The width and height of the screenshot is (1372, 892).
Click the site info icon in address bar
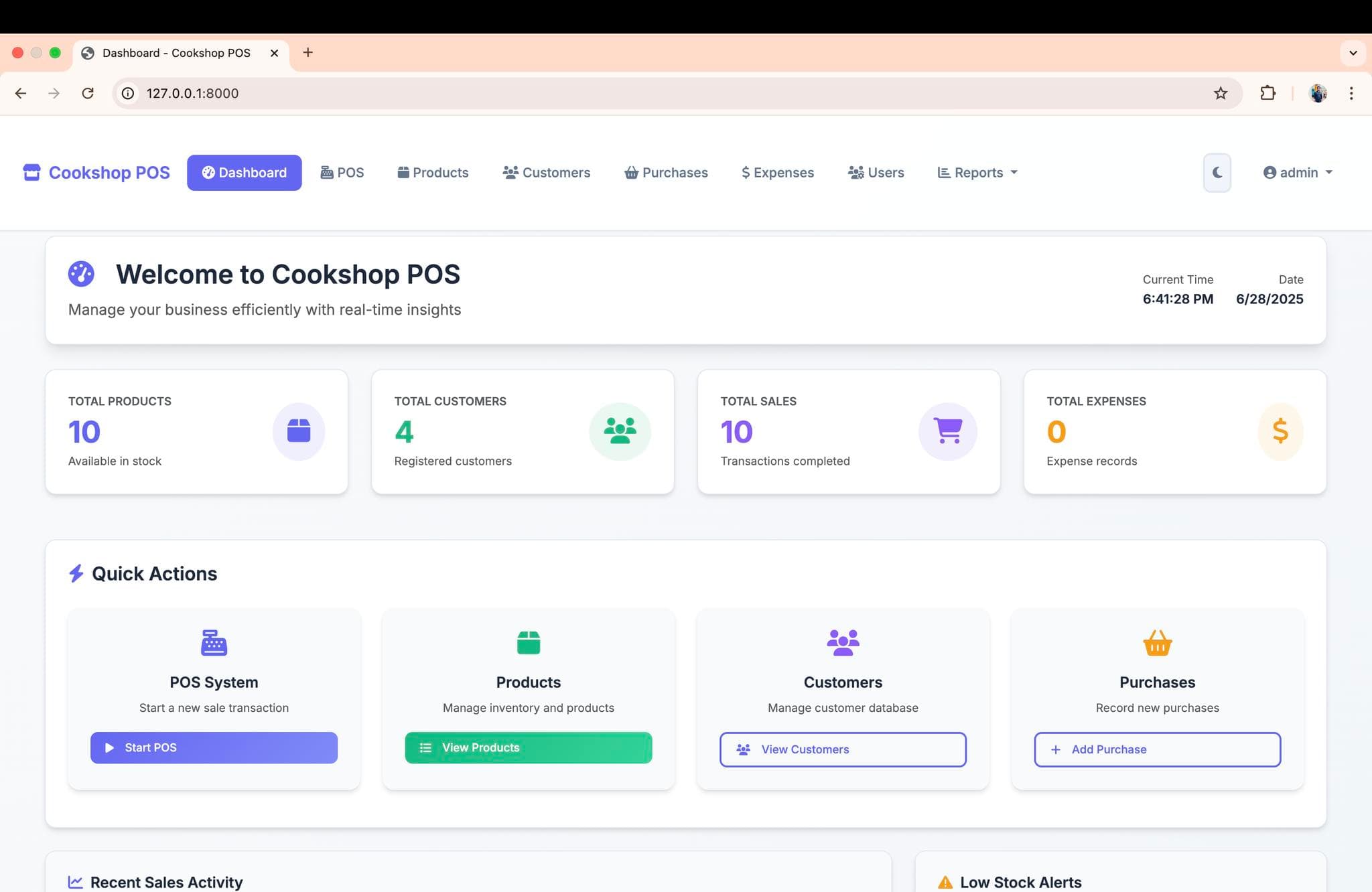pos(128,93)
